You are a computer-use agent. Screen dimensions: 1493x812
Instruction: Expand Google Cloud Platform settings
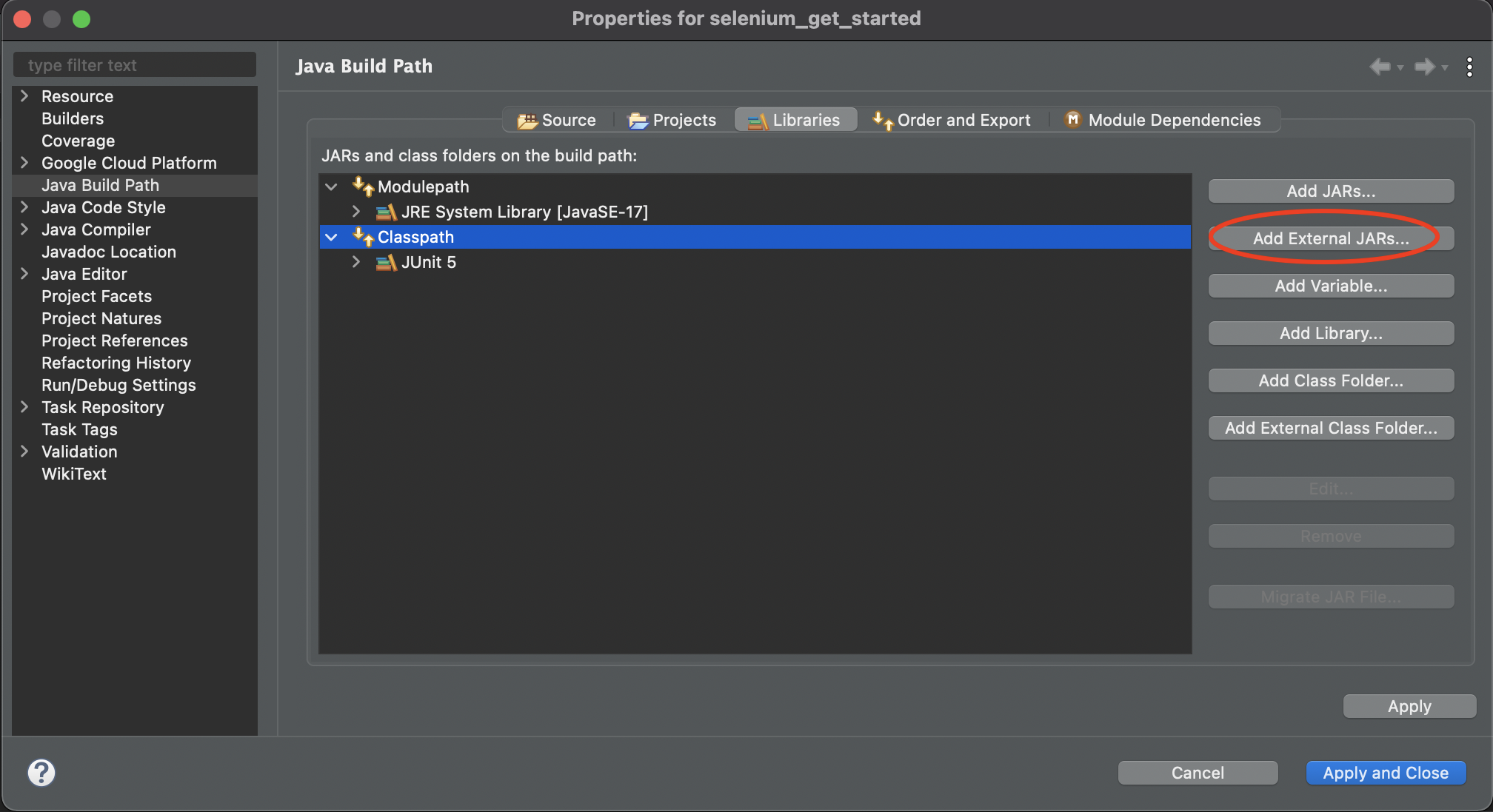coord(24,163)
